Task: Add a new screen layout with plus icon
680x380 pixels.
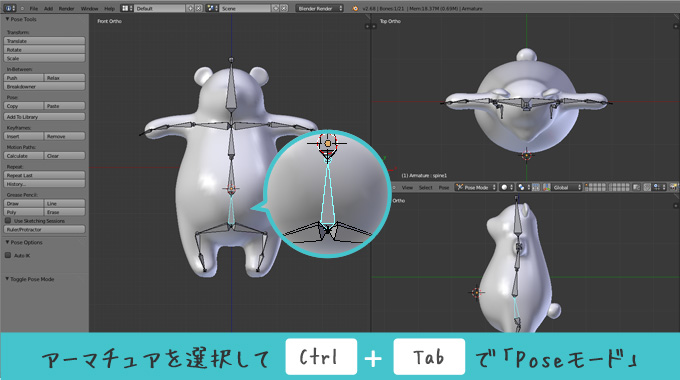Action: 190,8
